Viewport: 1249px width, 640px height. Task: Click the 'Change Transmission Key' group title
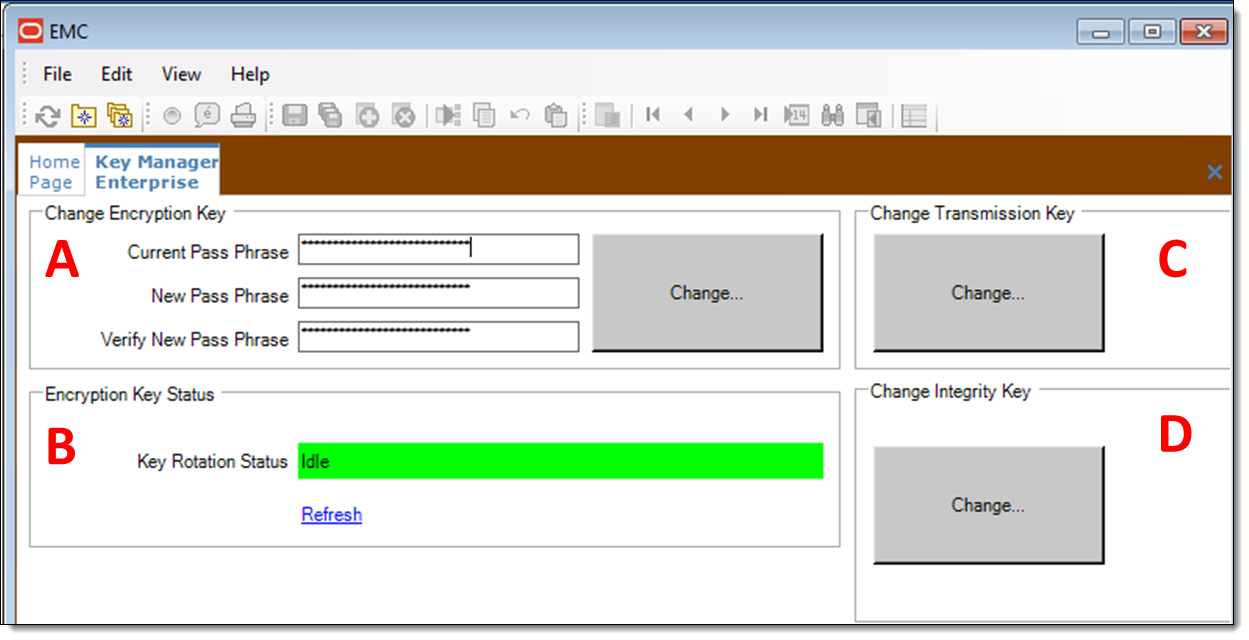[x=972, y=213]
